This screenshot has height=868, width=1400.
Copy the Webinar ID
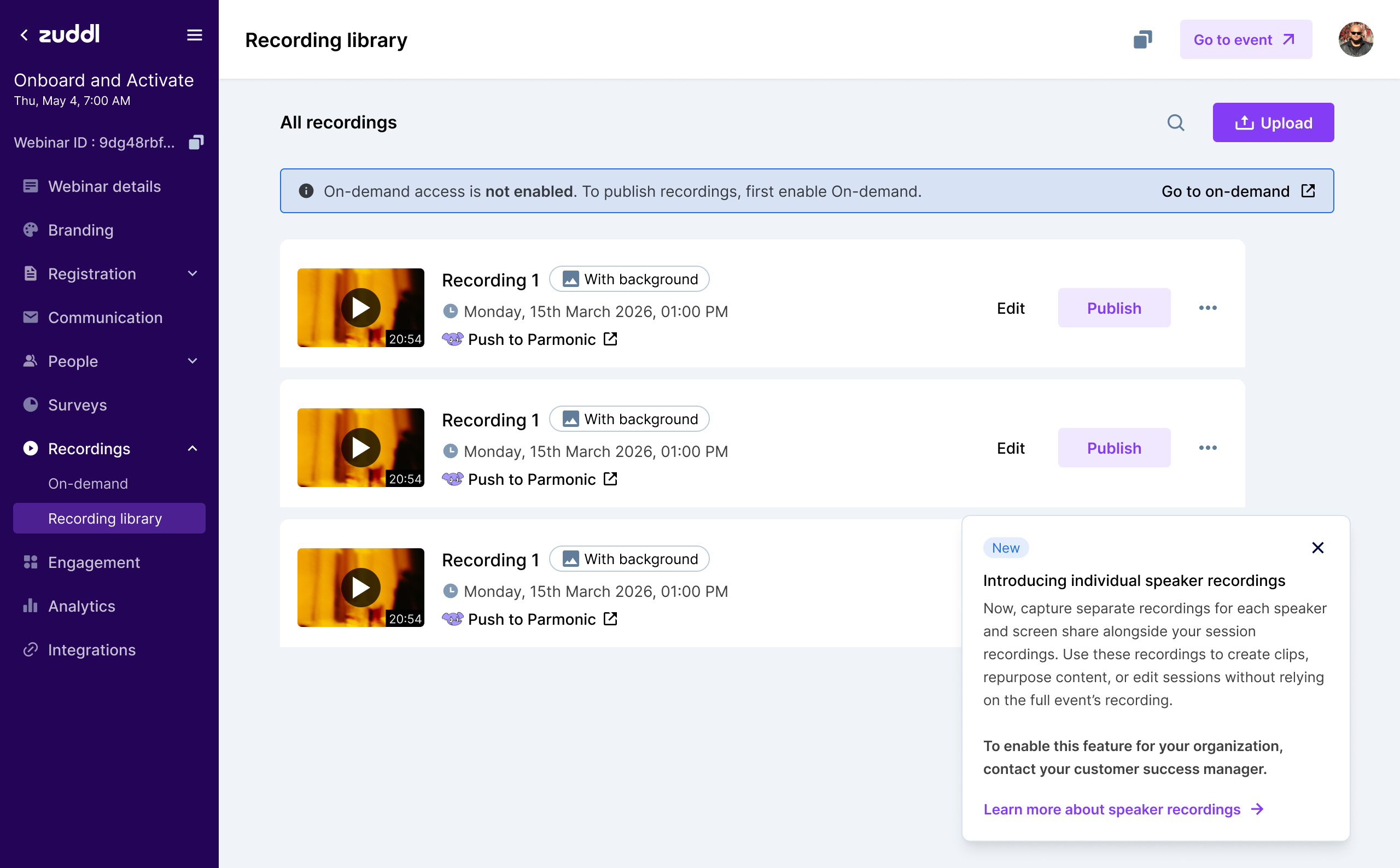point(196,142)
